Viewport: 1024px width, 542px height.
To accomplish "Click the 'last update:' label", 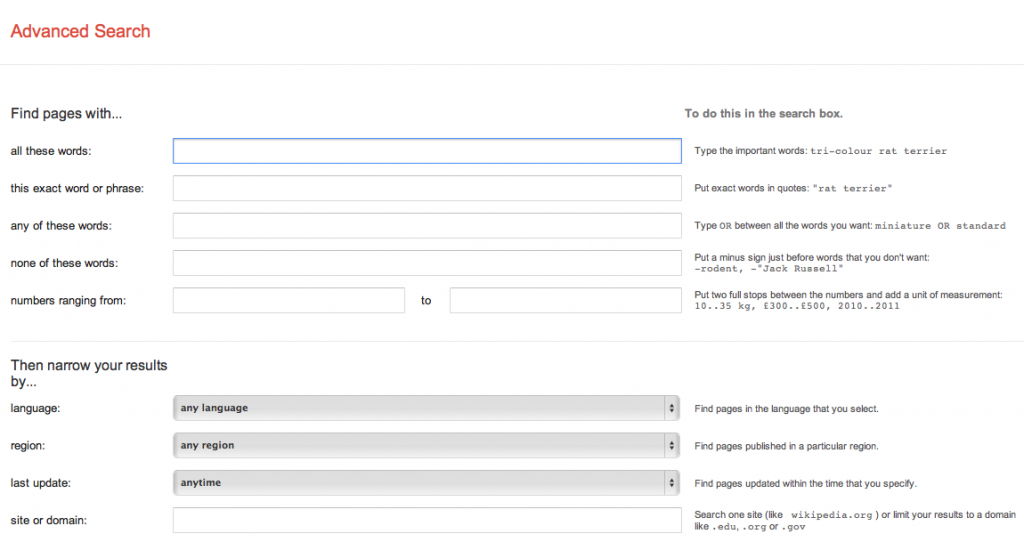I will (x=40, y=483).
